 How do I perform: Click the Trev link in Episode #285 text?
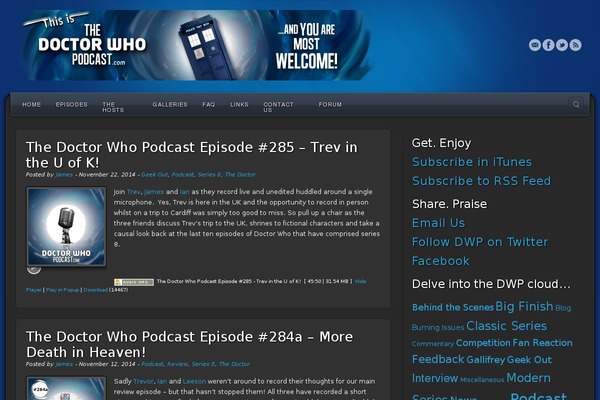134,192
